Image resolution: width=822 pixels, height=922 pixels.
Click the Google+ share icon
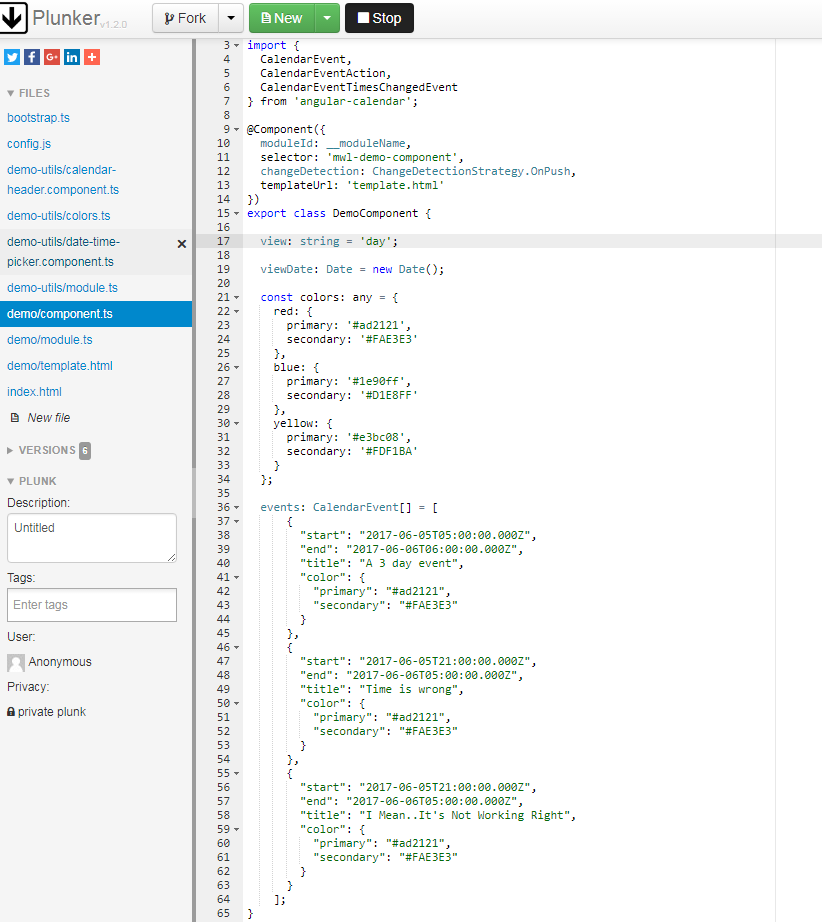51,57
